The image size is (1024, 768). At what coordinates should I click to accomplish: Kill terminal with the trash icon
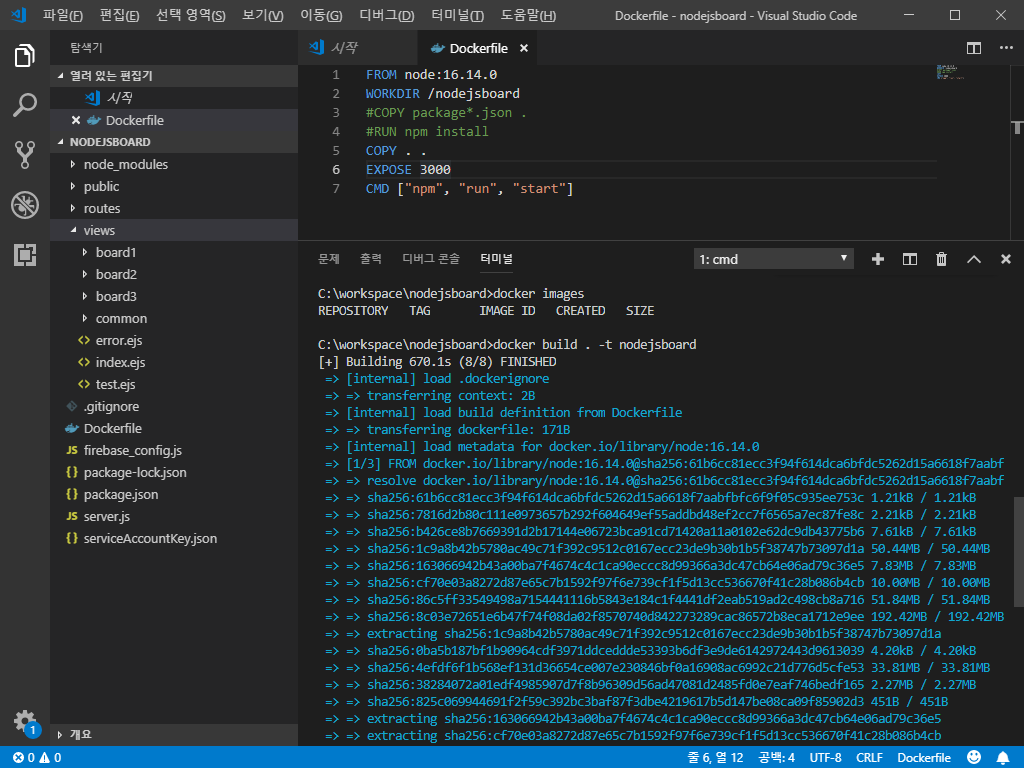click(x=941, y=259)
